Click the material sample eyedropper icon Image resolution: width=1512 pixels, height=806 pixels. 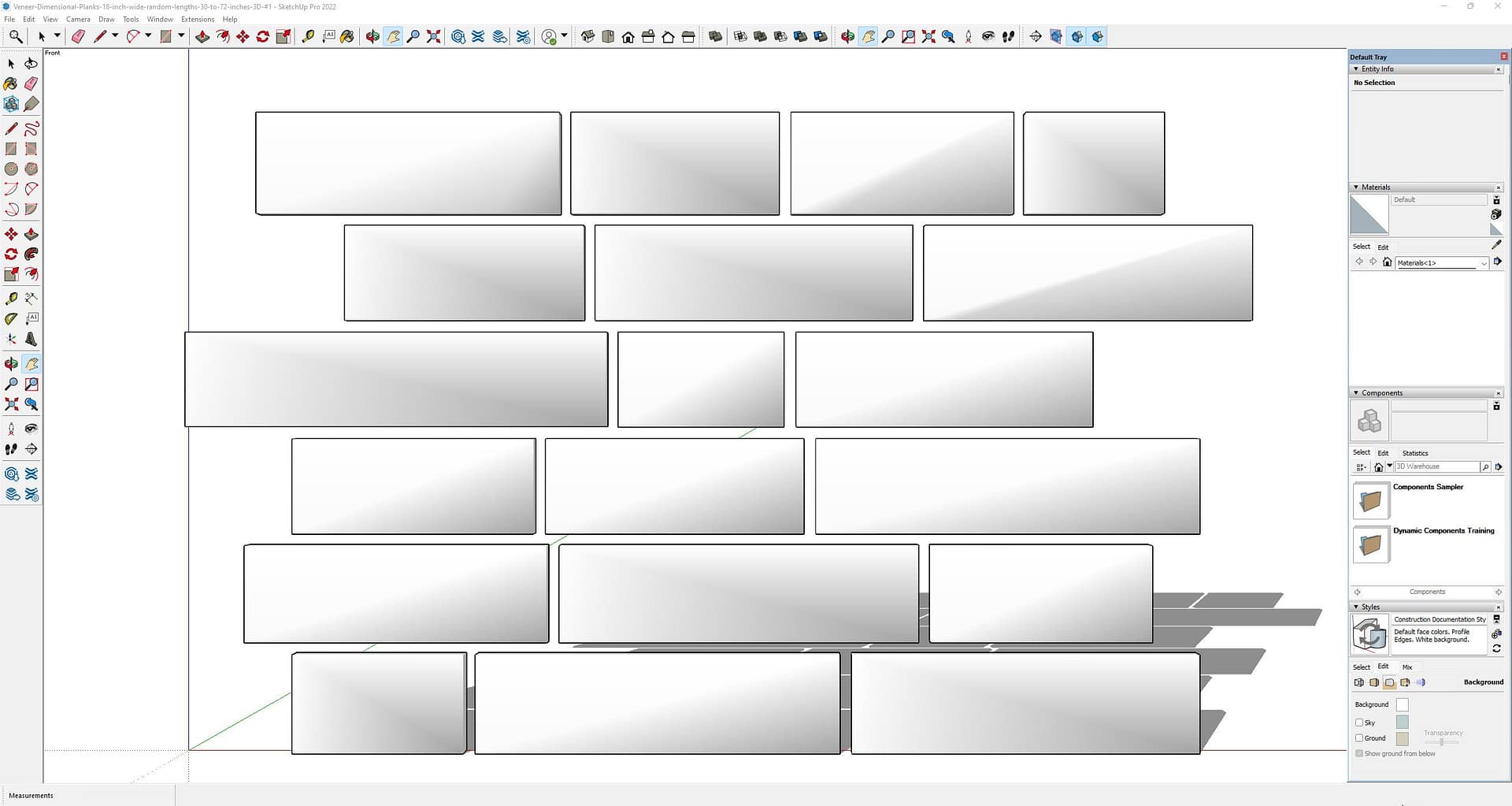click(x=1496, y=245)
